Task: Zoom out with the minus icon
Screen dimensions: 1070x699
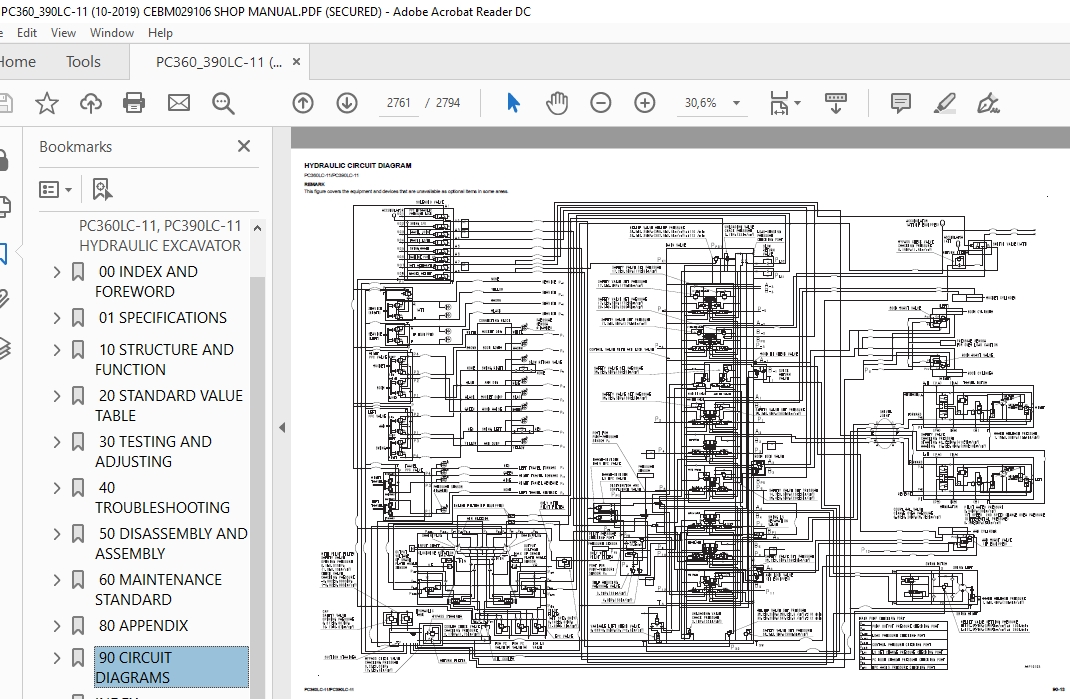Action: [601, 103]
